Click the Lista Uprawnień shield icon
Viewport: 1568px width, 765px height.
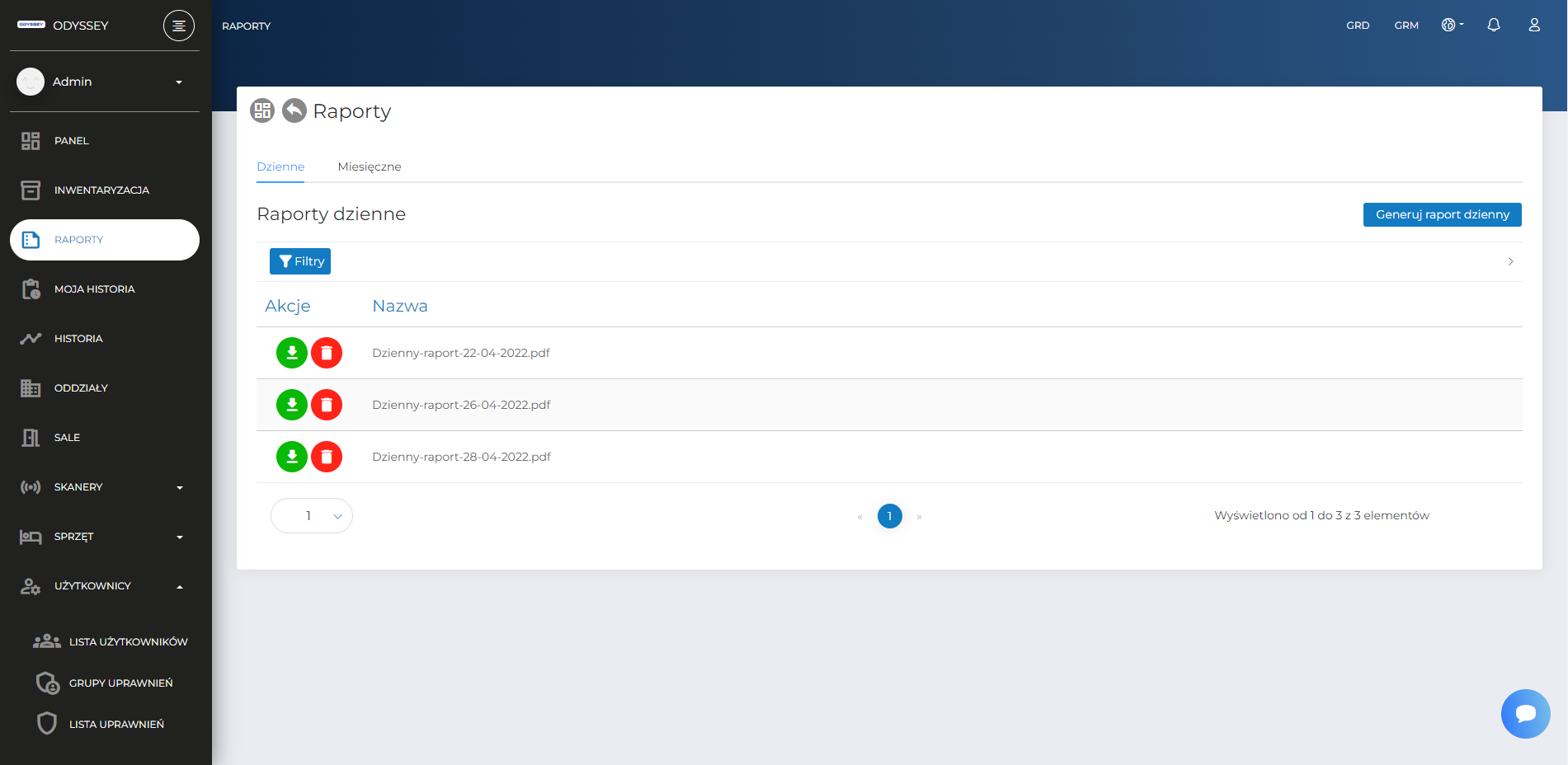point(47,724)
